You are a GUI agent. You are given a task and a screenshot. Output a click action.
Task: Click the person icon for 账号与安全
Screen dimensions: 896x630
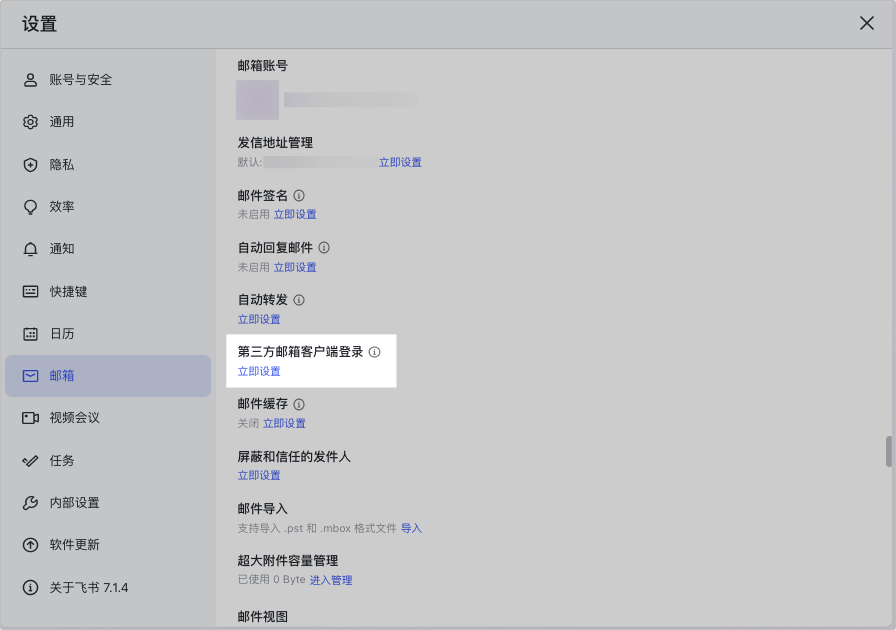pyautogui.click(x=30, y=80)
